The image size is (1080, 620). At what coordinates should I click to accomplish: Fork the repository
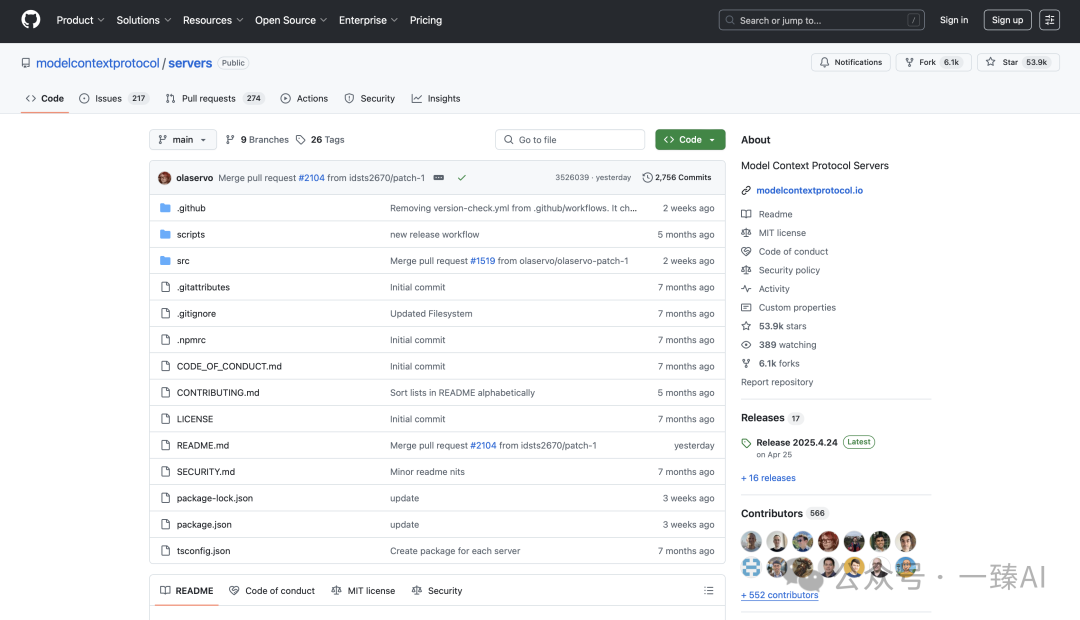[933, 62]
